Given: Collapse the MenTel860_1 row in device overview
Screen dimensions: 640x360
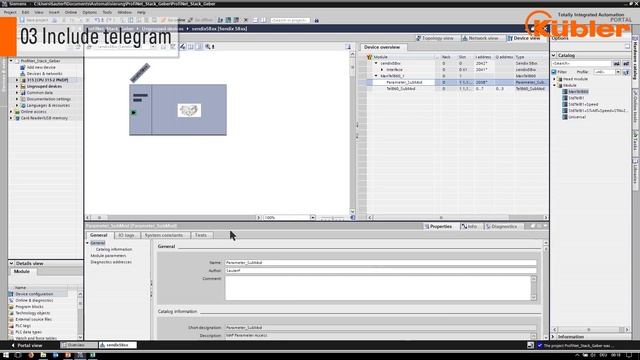Looking at the screenshot, I should click(376, 76).
